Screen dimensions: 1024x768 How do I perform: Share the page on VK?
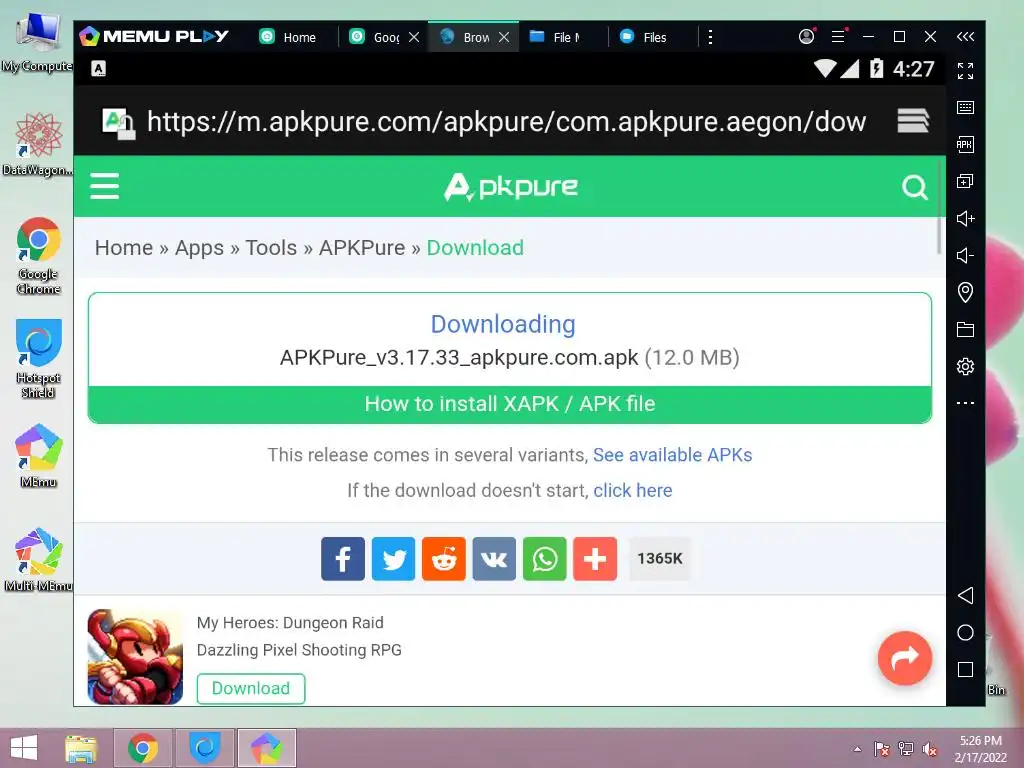(x=494, y=559)
